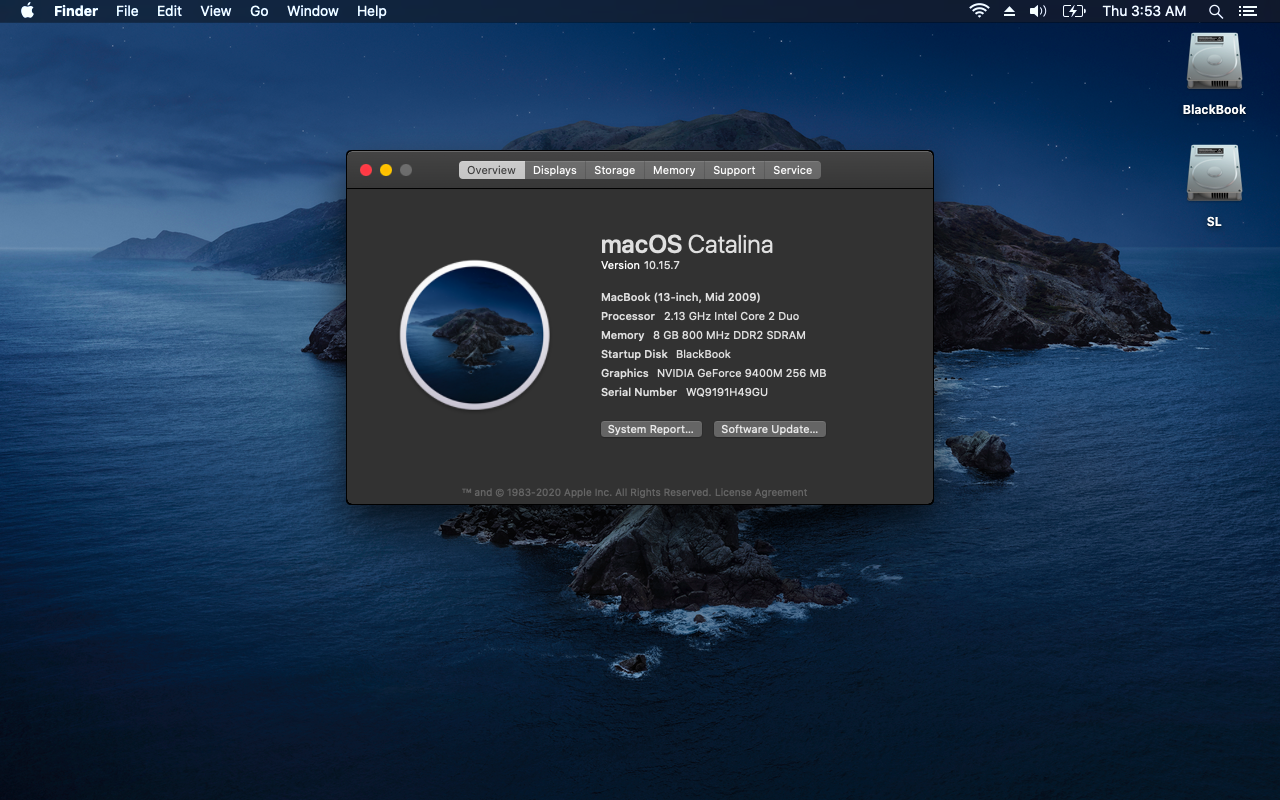Click the System Report button
This screenshot has height=800, width=1280.
pos(650,429)
